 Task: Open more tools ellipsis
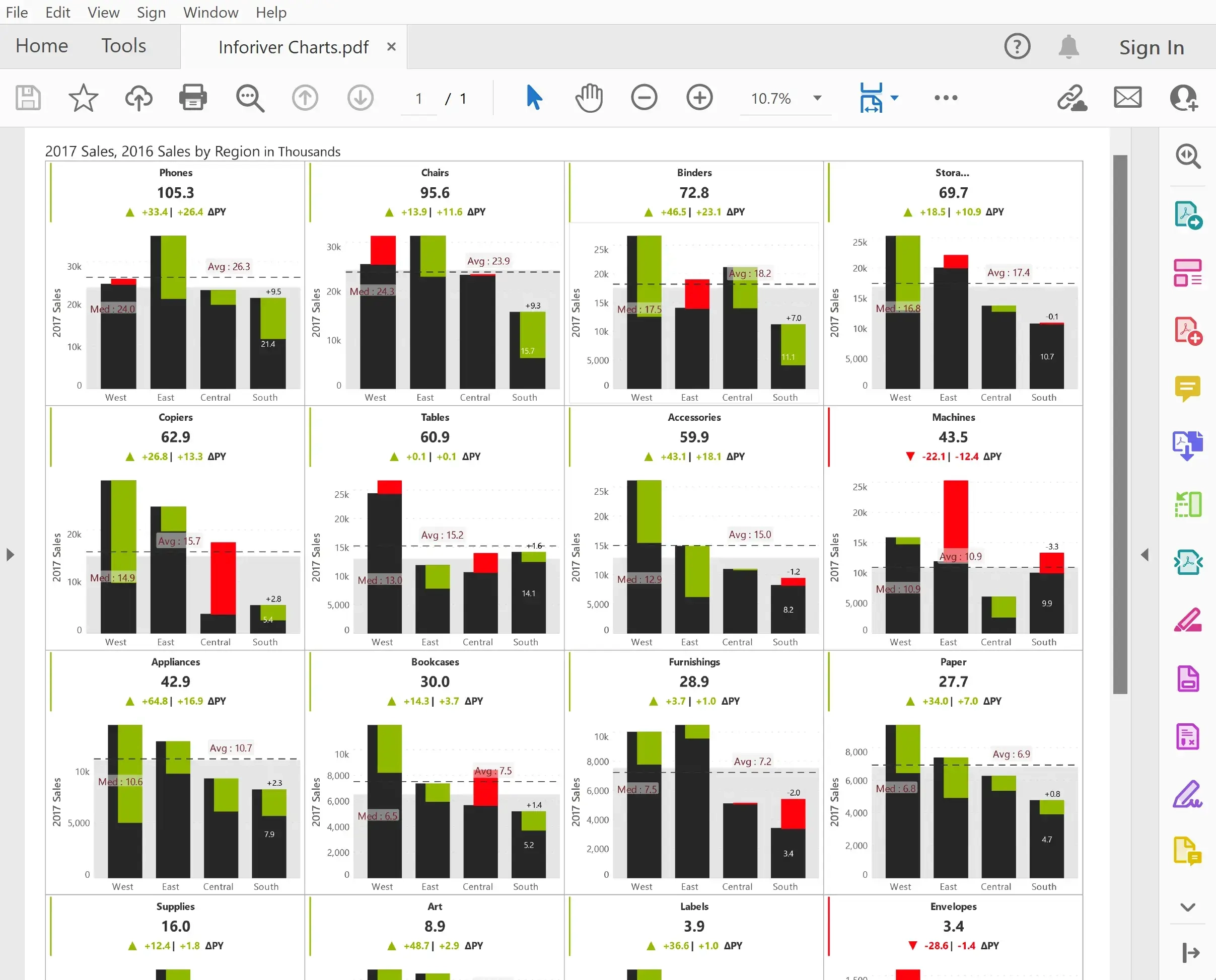tap(946, 98)
